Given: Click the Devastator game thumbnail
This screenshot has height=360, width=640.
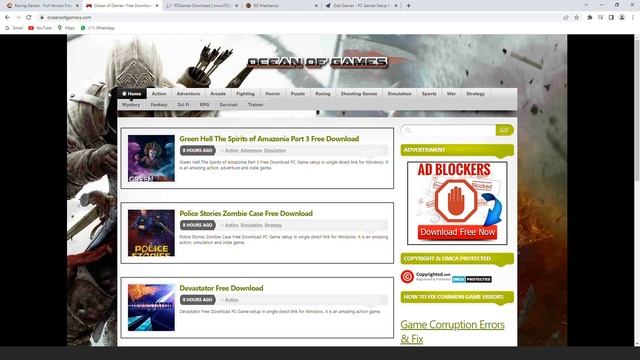Looking at the screenshot, I should point(151,308).
